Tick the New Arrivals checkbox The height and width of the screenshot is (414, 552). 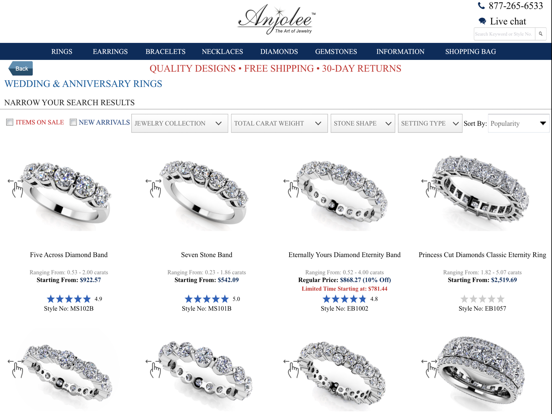pos(73,122)
